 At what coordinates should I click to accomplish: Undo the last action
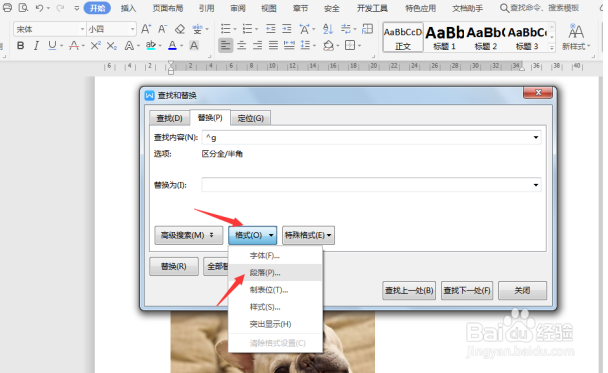tap(39, 8)
